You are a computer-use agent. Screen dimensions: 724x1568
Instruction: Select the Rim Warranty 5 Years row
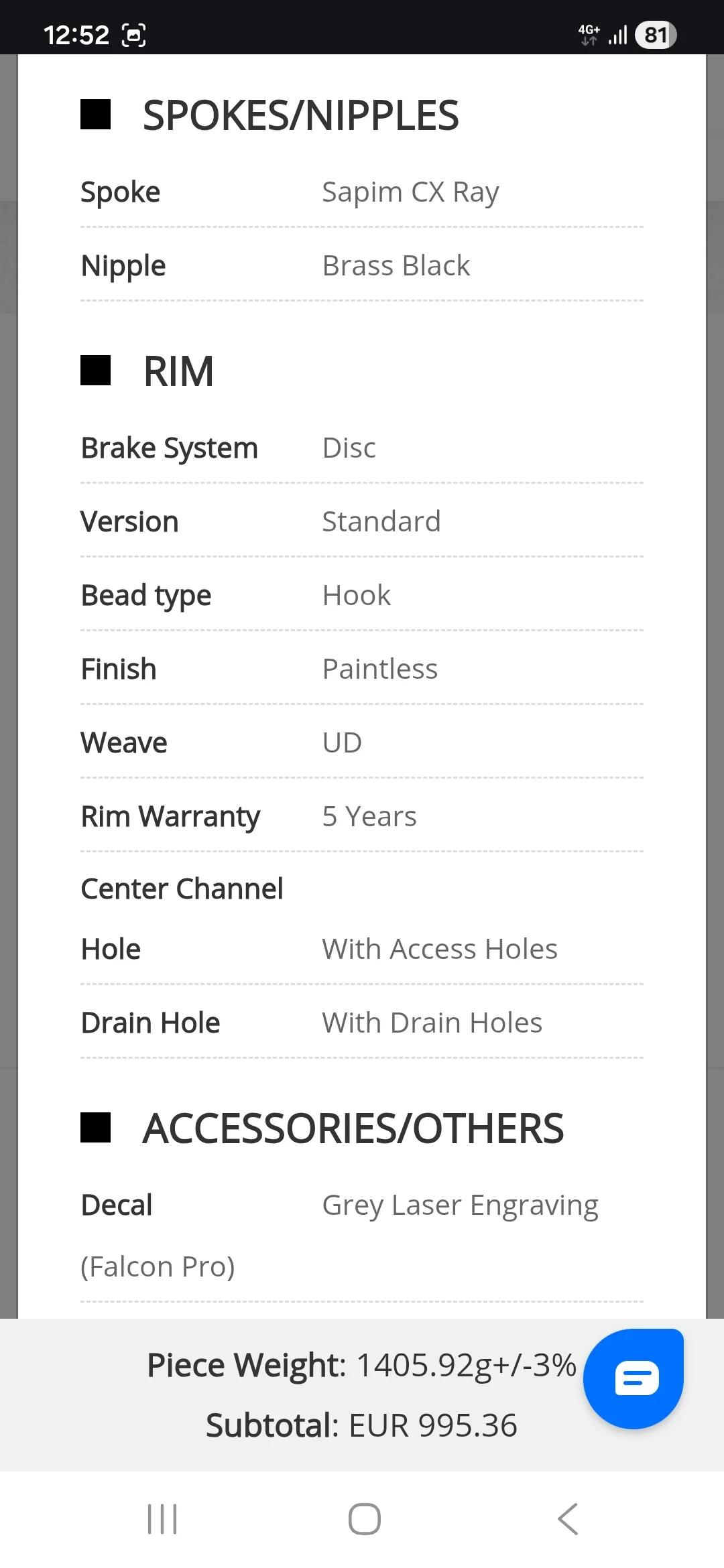tap(362, 817)
